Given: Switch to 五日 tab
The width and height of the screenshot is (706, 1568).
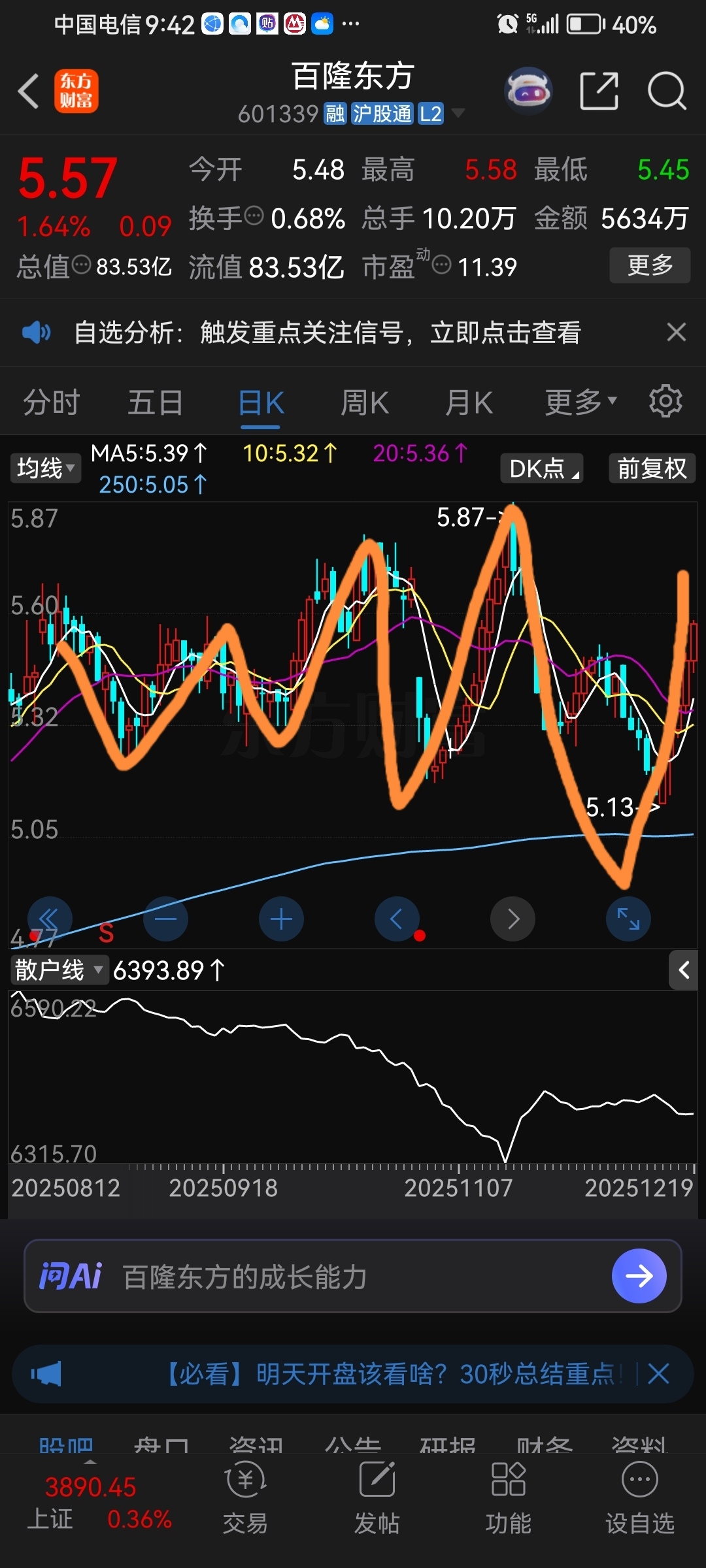Looking at the screenshot, I should click(x=156, y=402).
